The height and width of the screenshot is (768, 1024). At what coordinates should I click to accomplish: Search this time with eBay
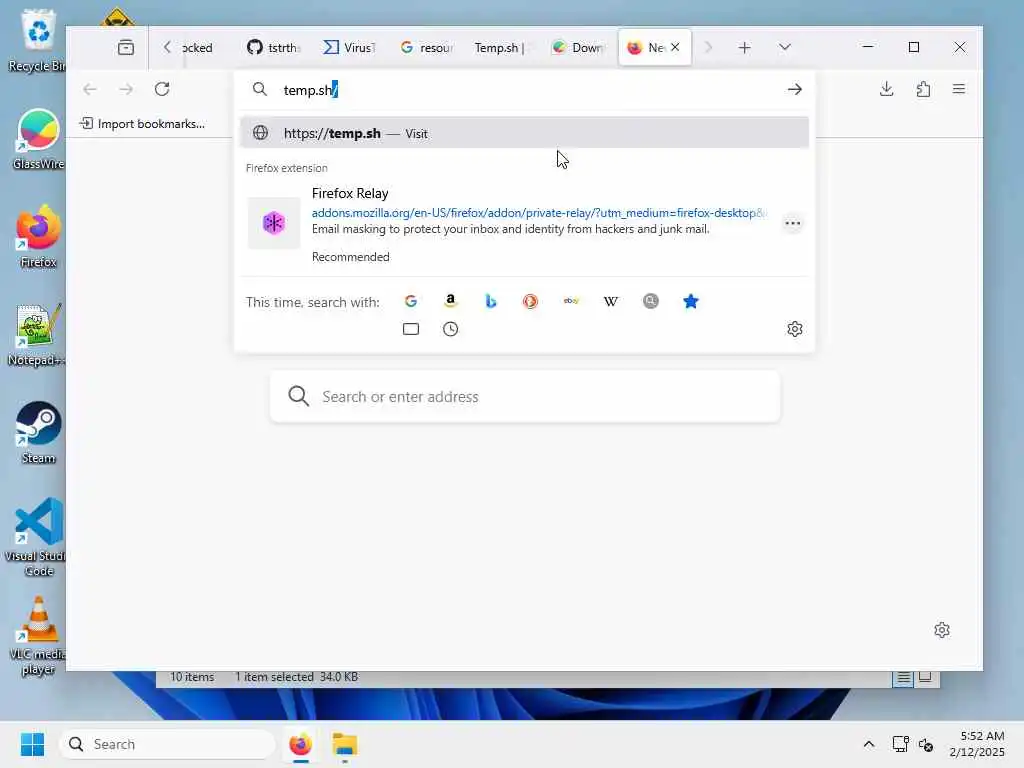click(x=571, y=301)
